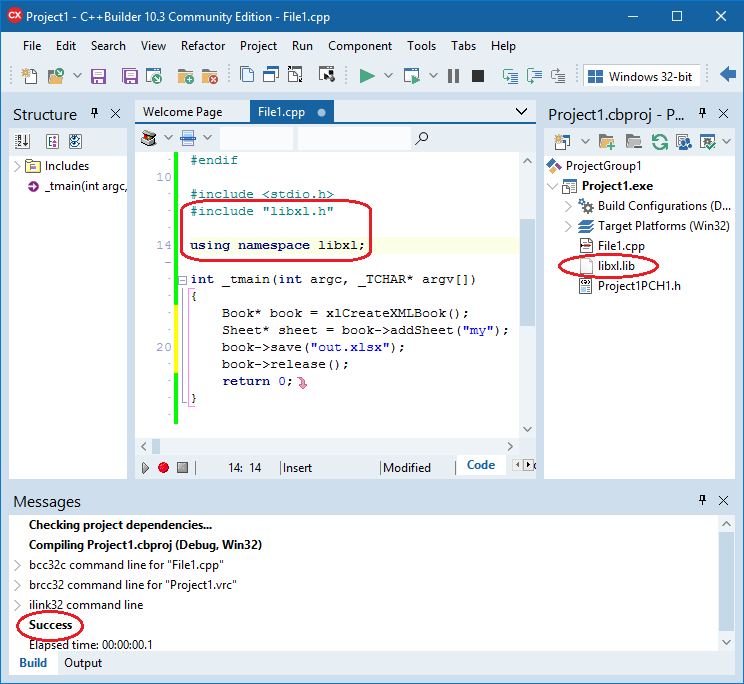Click the Save All toolbar icon

pyautogui.click(x=130, y=76)
